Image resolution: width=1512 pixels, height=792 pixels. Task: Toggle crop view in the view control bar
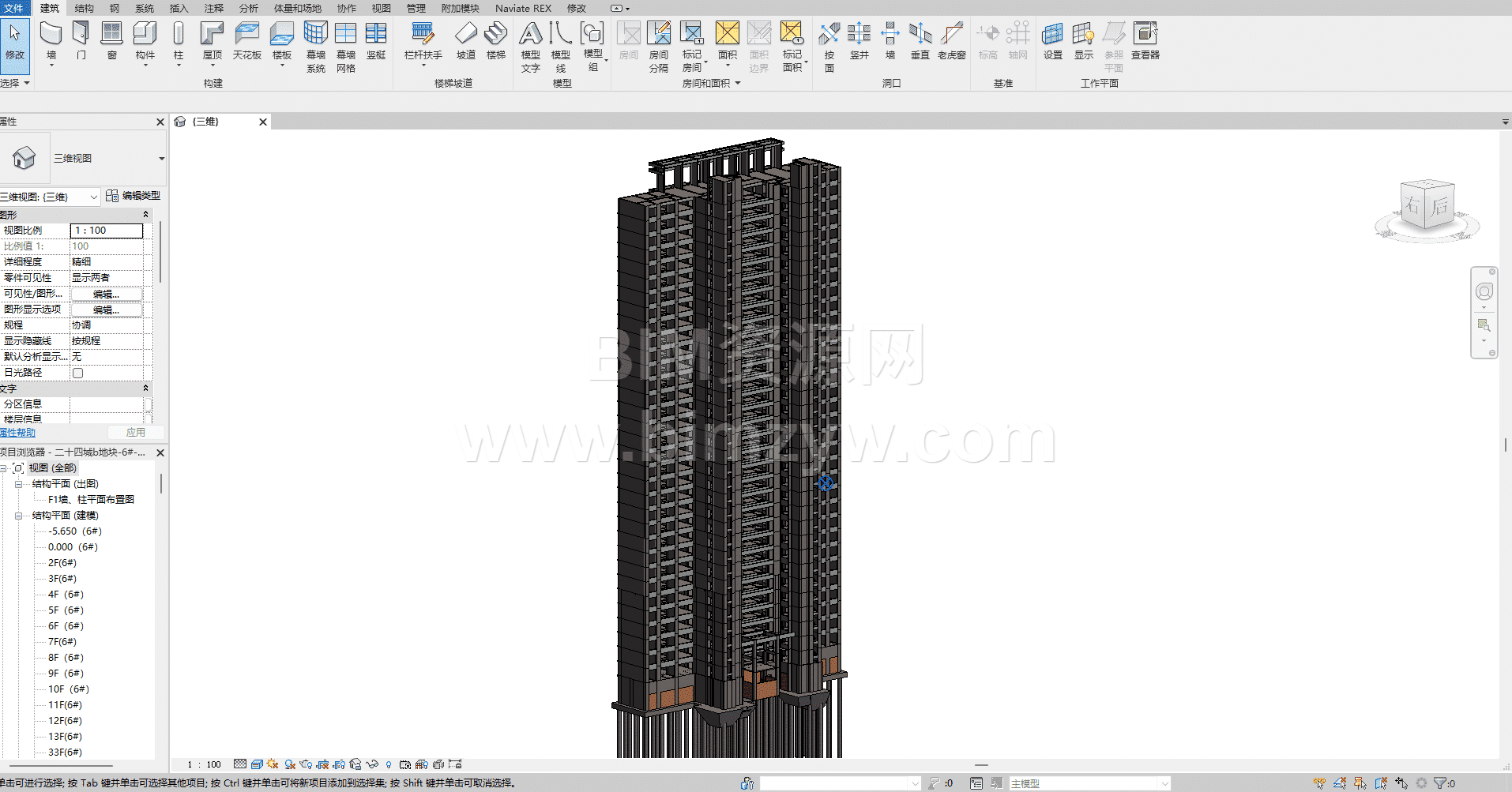(x=322, y=764)
